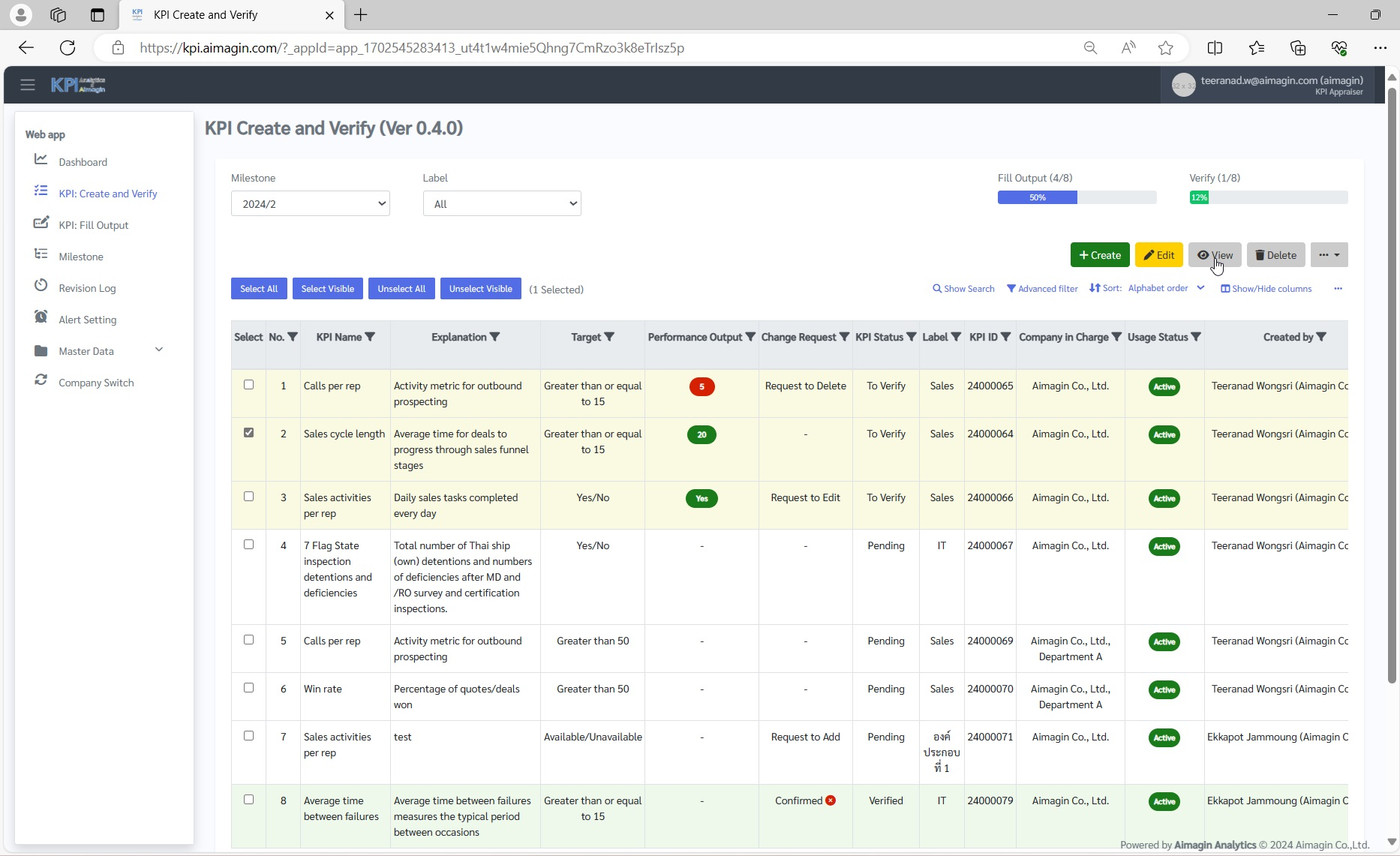This screenshot has width=1400, height=856.
Task: Click the Milestone list icon in sidebar
Action: [x=41, y=254]
